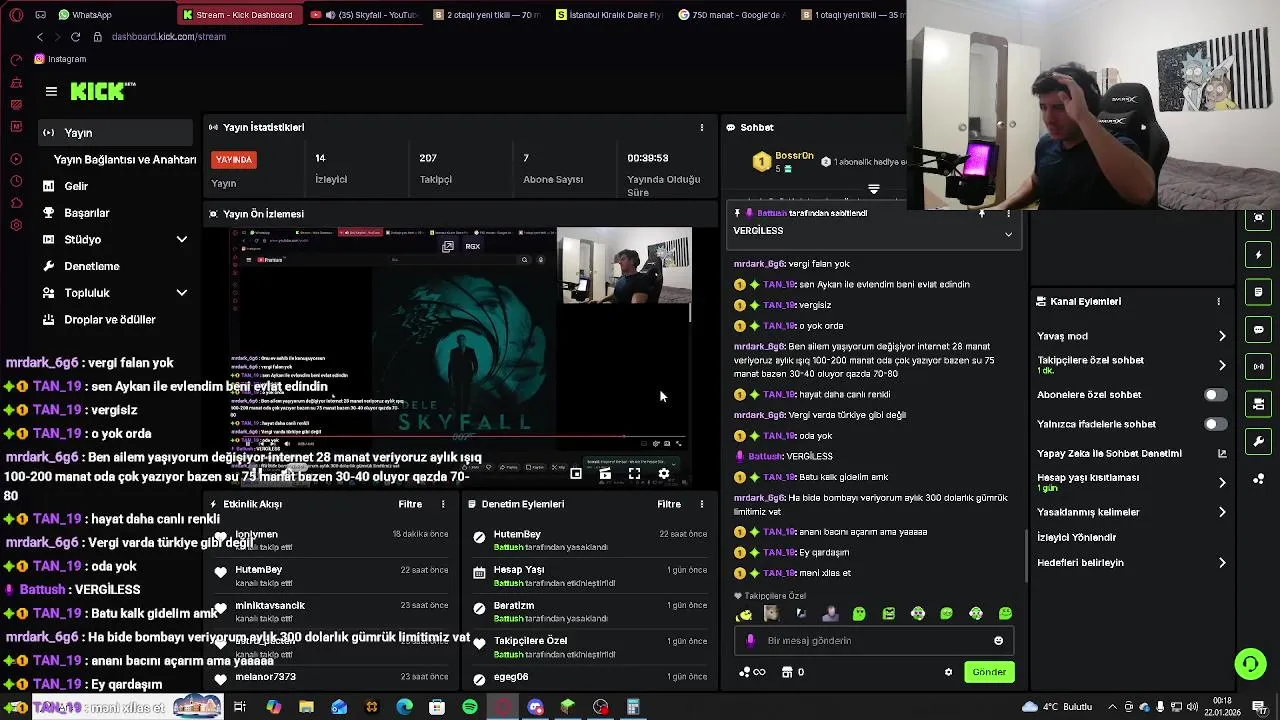Open Filtre in Etkinlik Akışı
The width and height of the screenshot is (1280, 720).
tap(410, 504)
